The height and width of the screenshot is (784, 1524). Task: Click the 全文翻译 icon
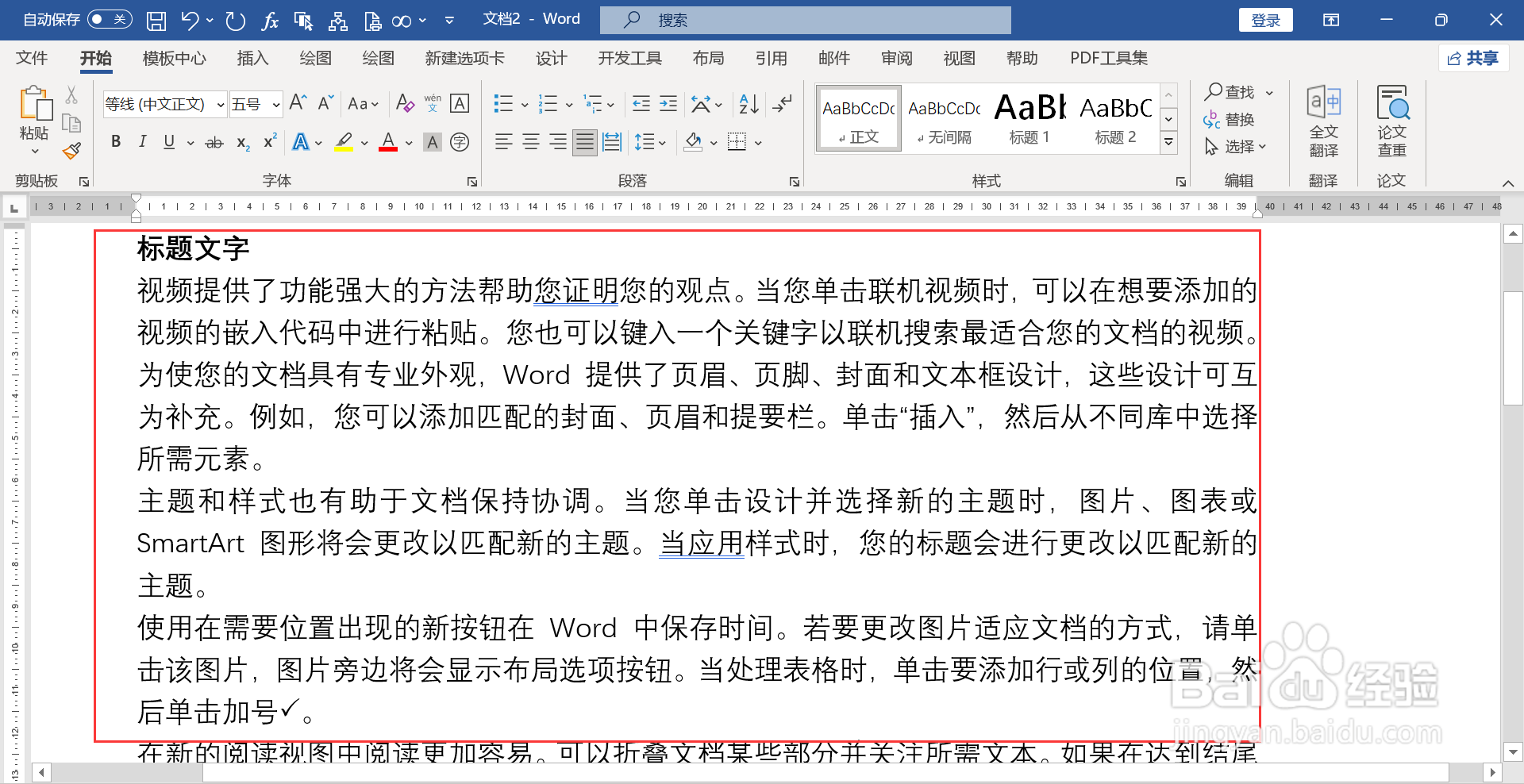coord(1324,121)
